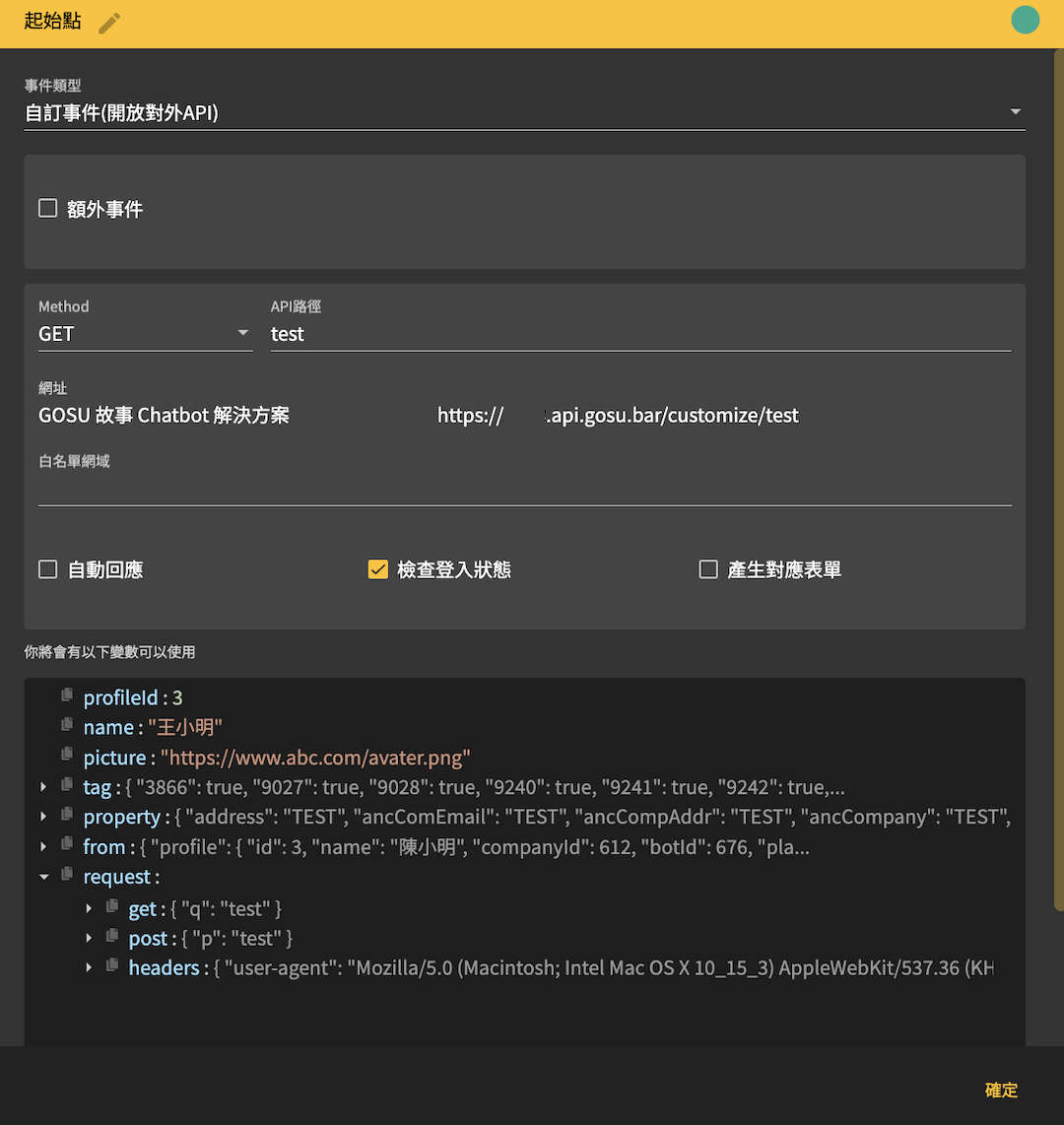Copy the post variable under request
This screenshot has width=1064, height=1125.
pos(112,936)
